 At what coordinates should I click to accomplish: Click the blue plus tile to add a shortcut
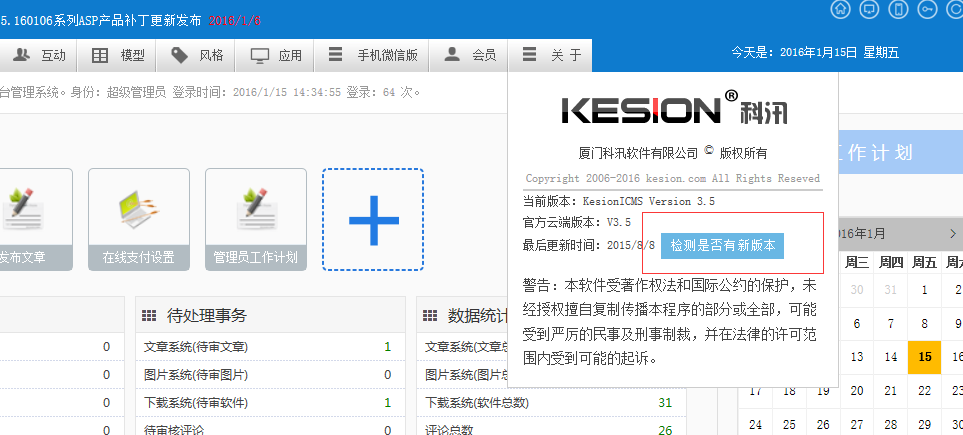tap(372, 219)
